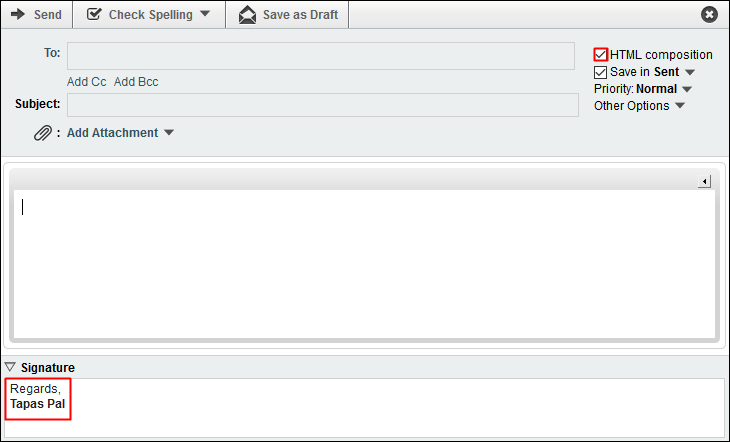Expand the Other Options menu
The width and height of the screenshot is (730, 442).
tap(680, 106)
